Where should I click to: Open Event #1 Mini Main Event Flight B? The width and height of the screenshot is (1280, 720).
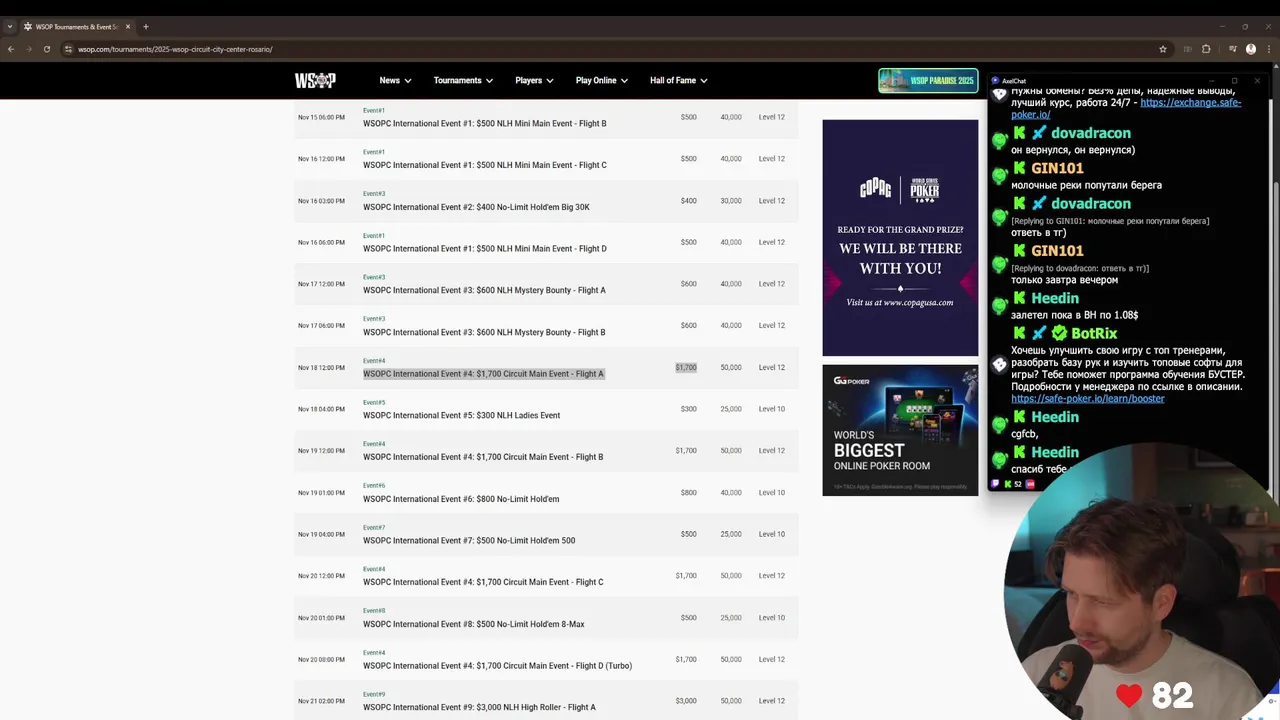click(x=484, y=123)
